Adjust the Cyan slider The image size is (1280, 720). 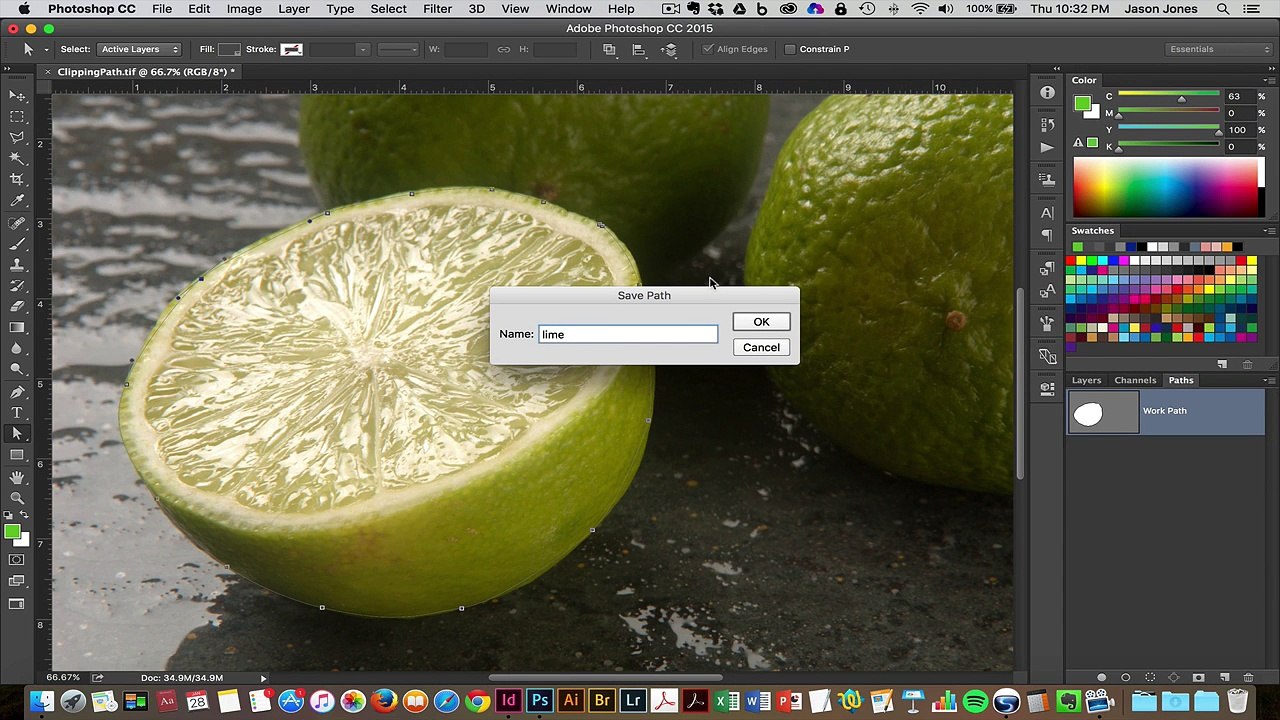(1181, 97)
